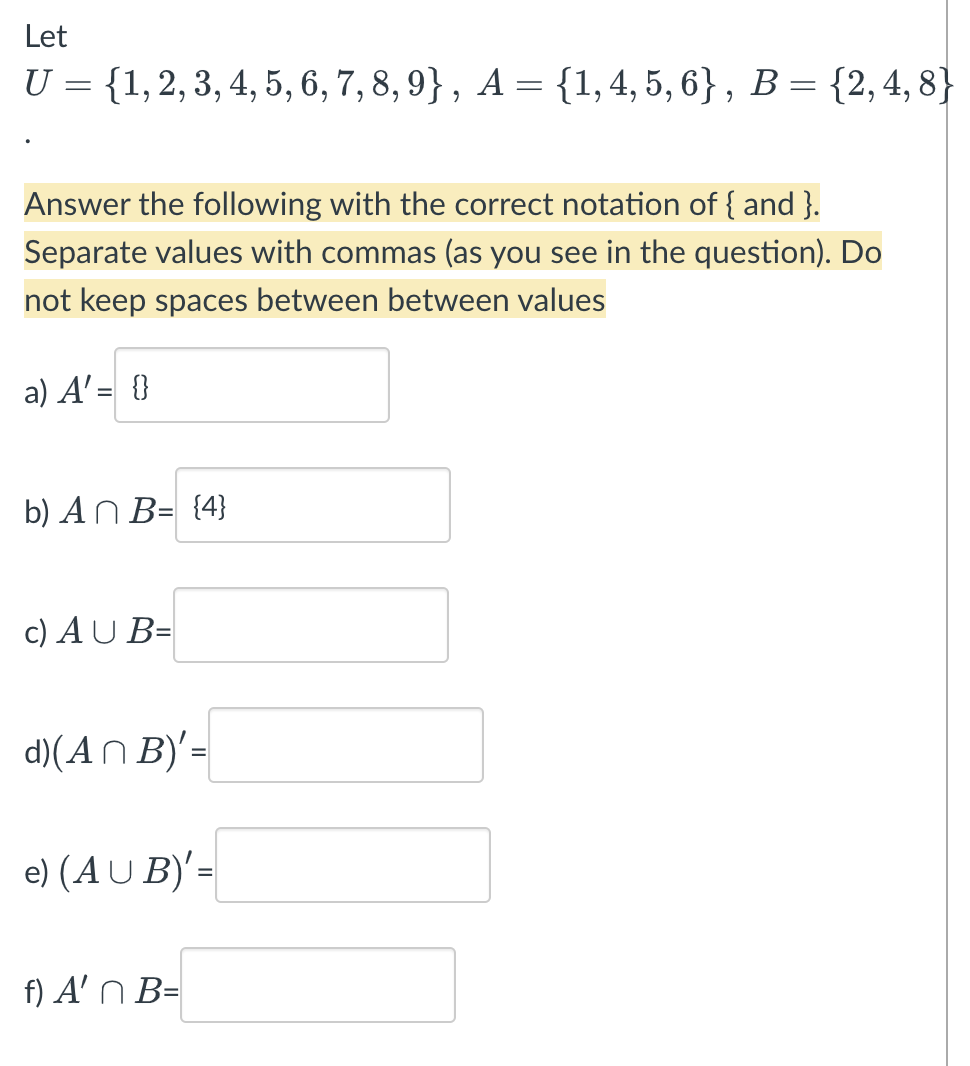Viewport: 970px width, 1066px height.
Task: Click the (A ∪ B)′ input box
Action: pyautogui.click(x=352, y=865)
